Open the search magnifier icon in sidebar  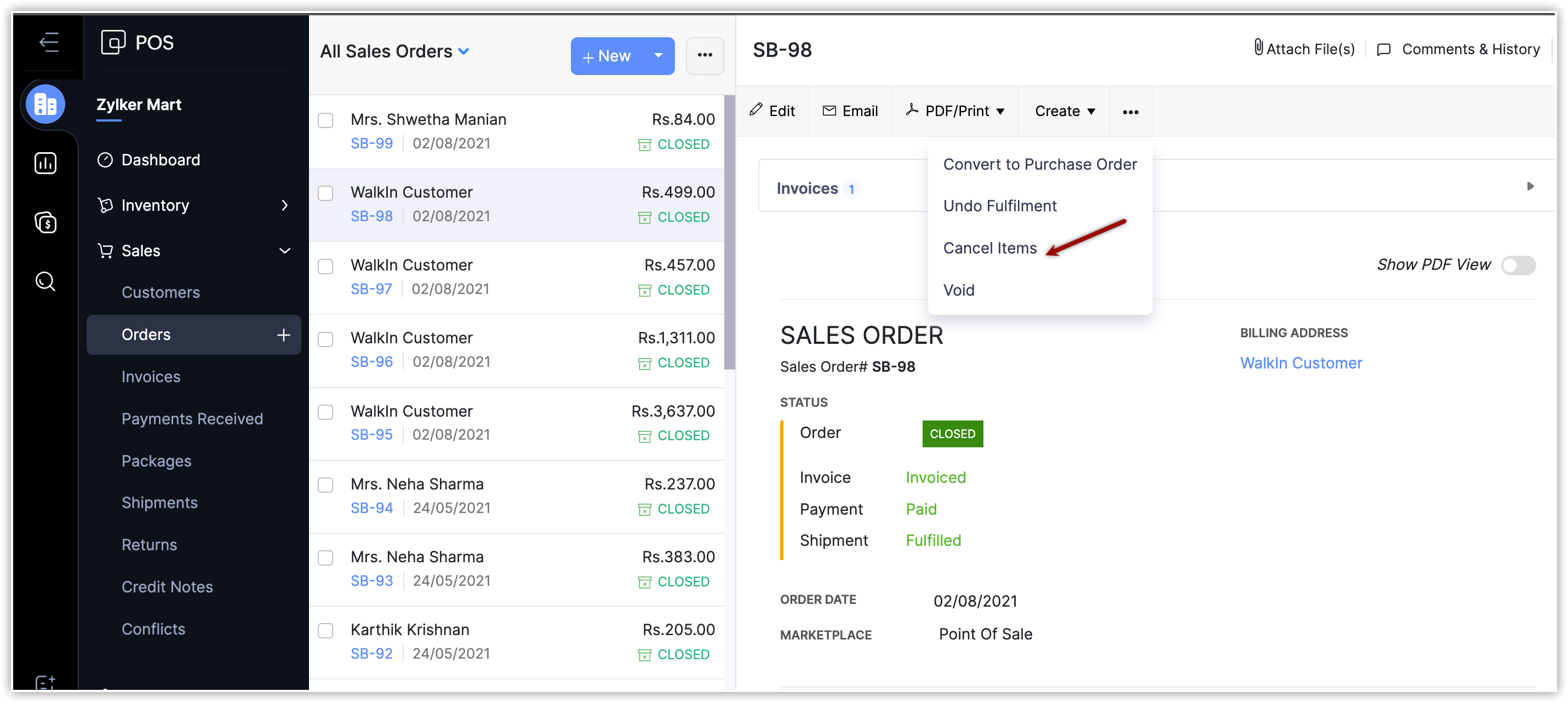coord(45,281)
